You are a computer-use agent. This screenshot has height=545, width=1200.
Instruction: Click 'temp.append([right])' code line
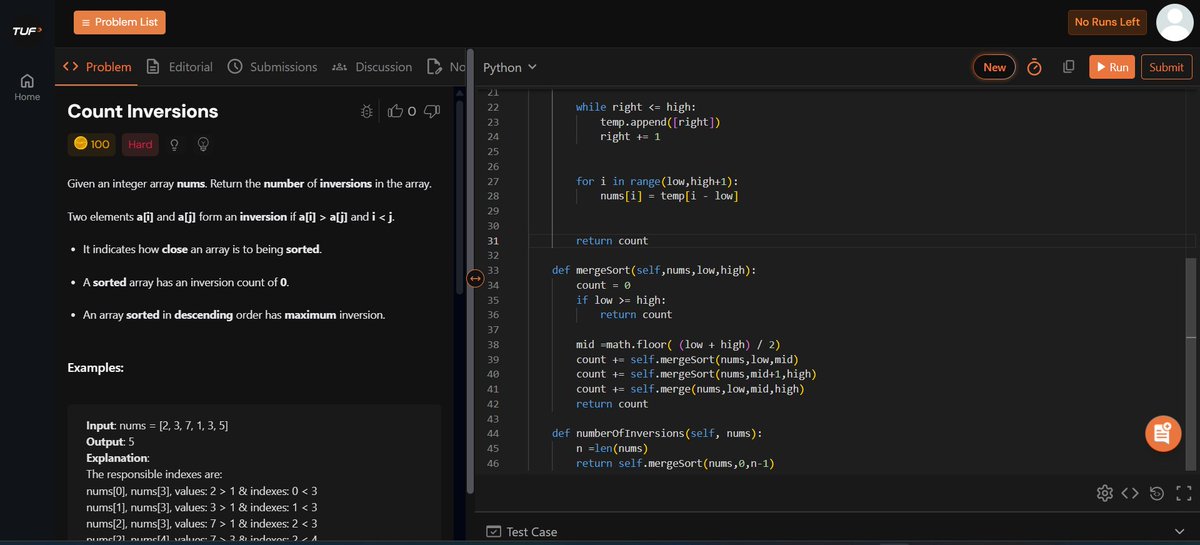660,123
